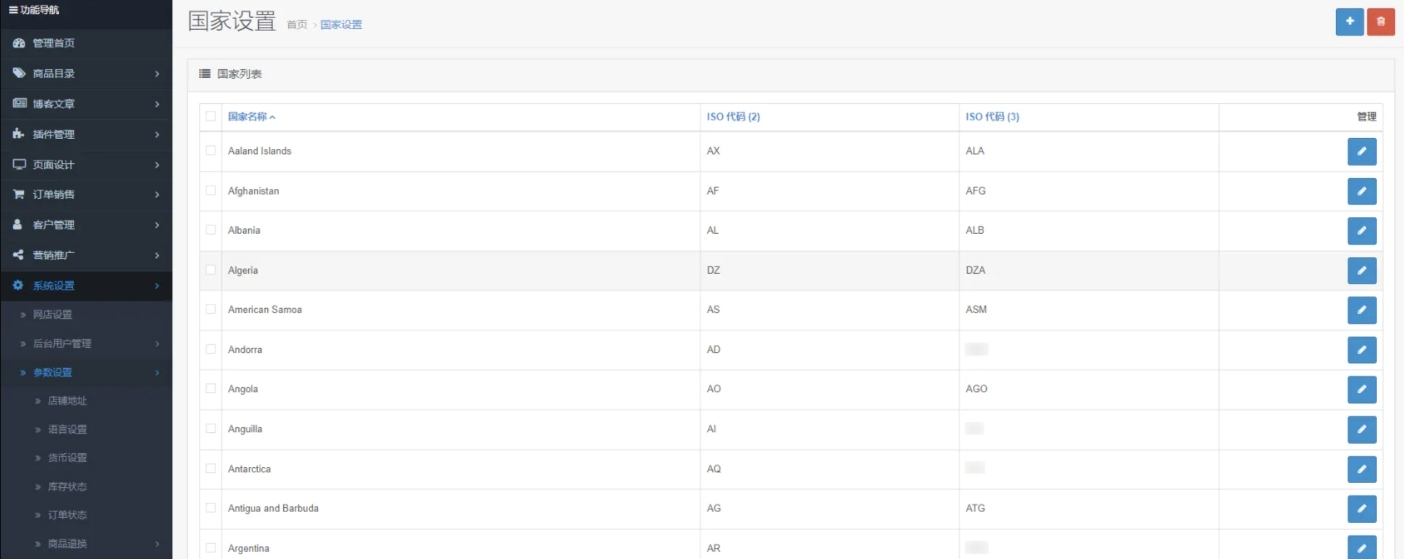Click the red delete trash button
Image resolution: width=1404 pixels, height=559 pixels.
[x=1381, y=21]
